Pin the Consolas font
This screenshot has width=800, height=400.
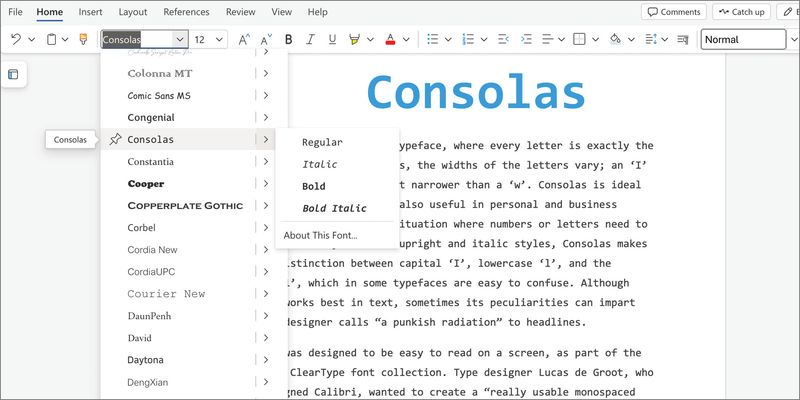click(x=115, y=140)
